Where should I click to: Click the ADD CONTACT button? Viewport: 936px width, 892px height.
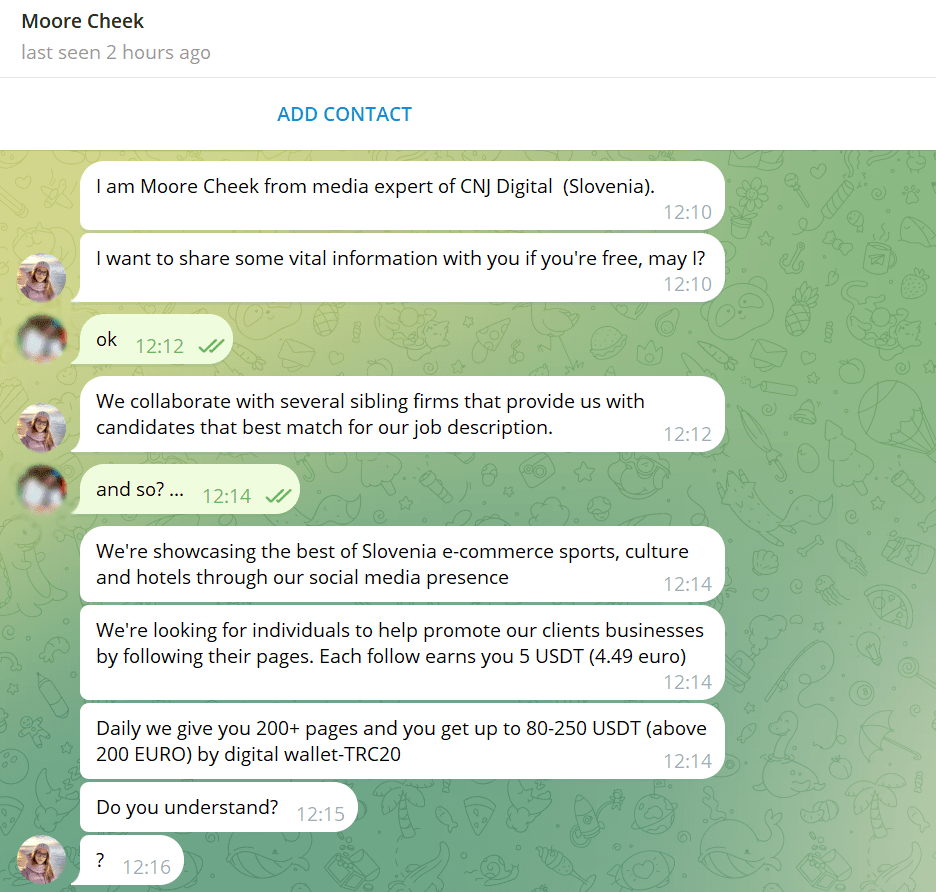click(344, 114)
